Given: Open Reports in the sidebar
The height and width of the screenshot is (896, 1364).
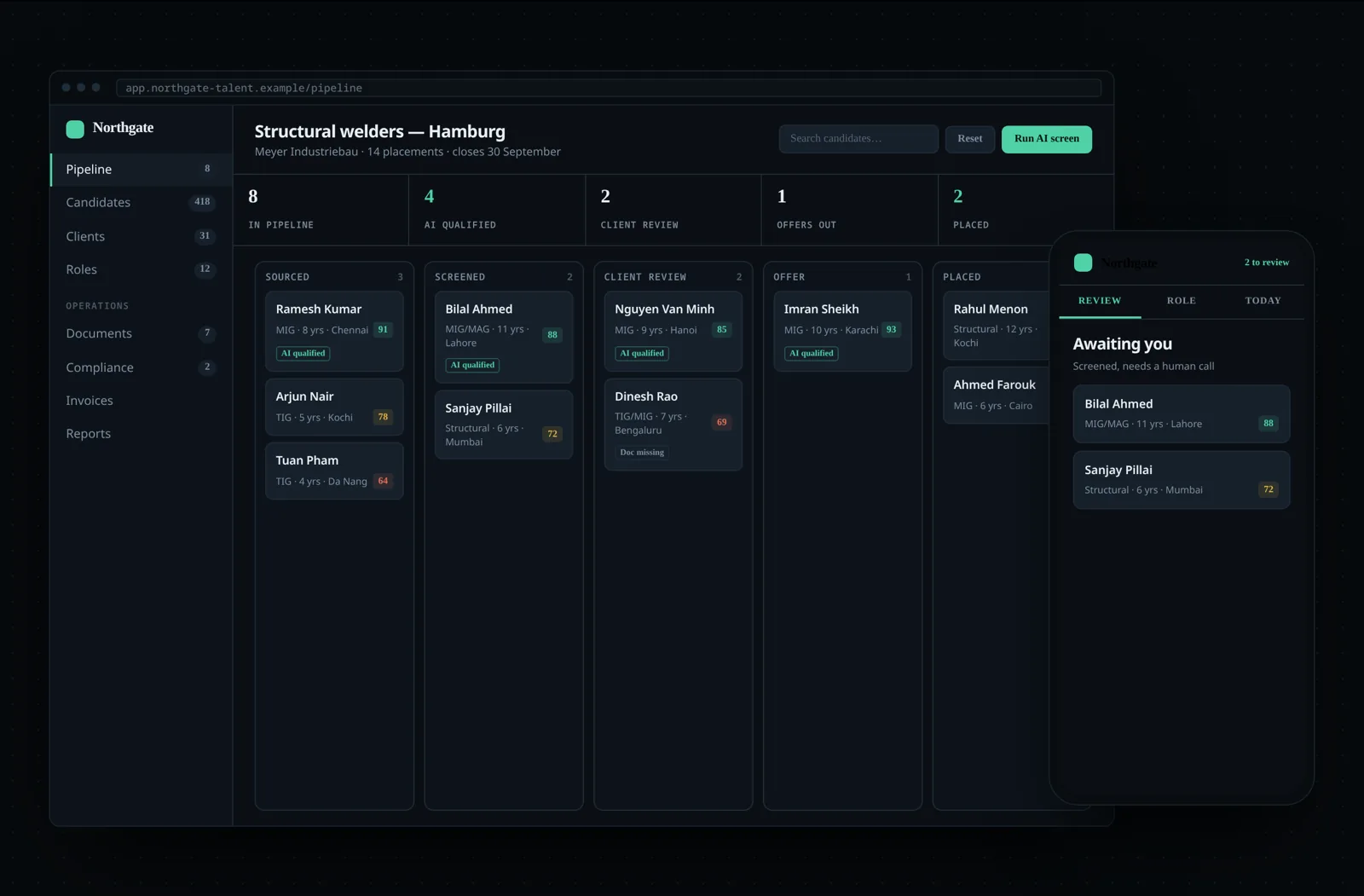Looking at the screenshot, I should [x=142, y=434].
